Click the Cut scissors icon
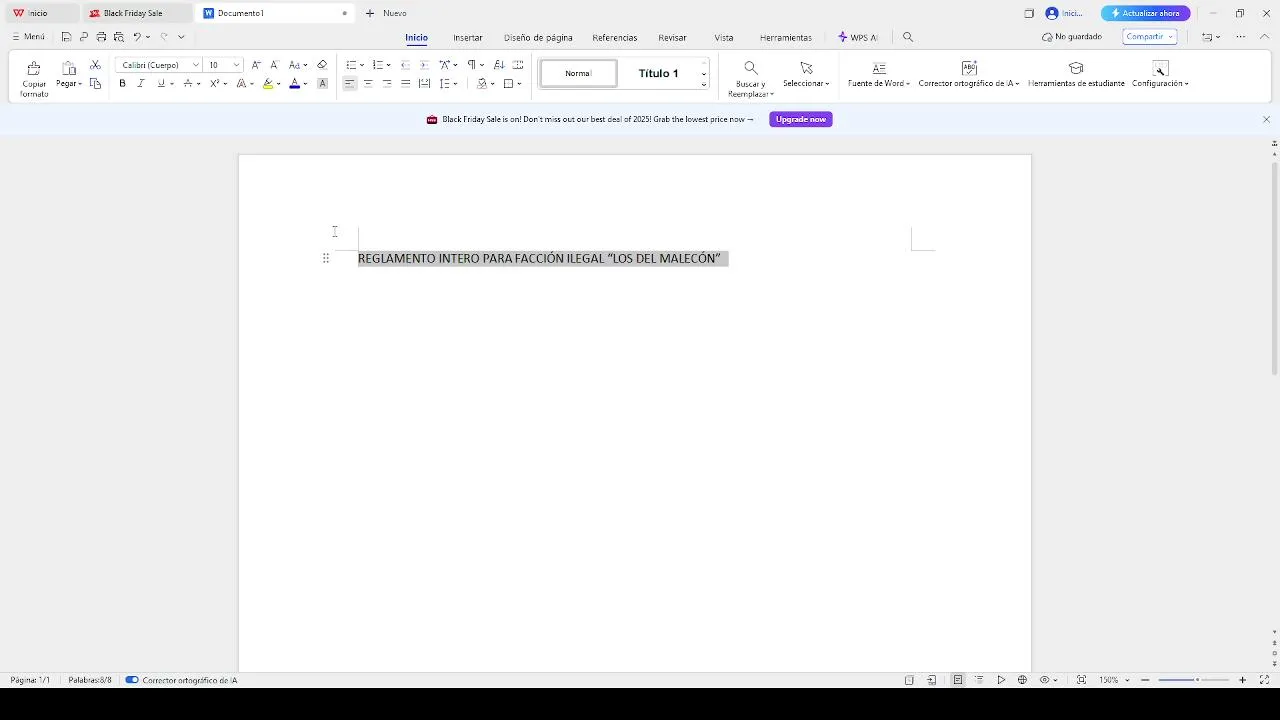 [95, 65]
